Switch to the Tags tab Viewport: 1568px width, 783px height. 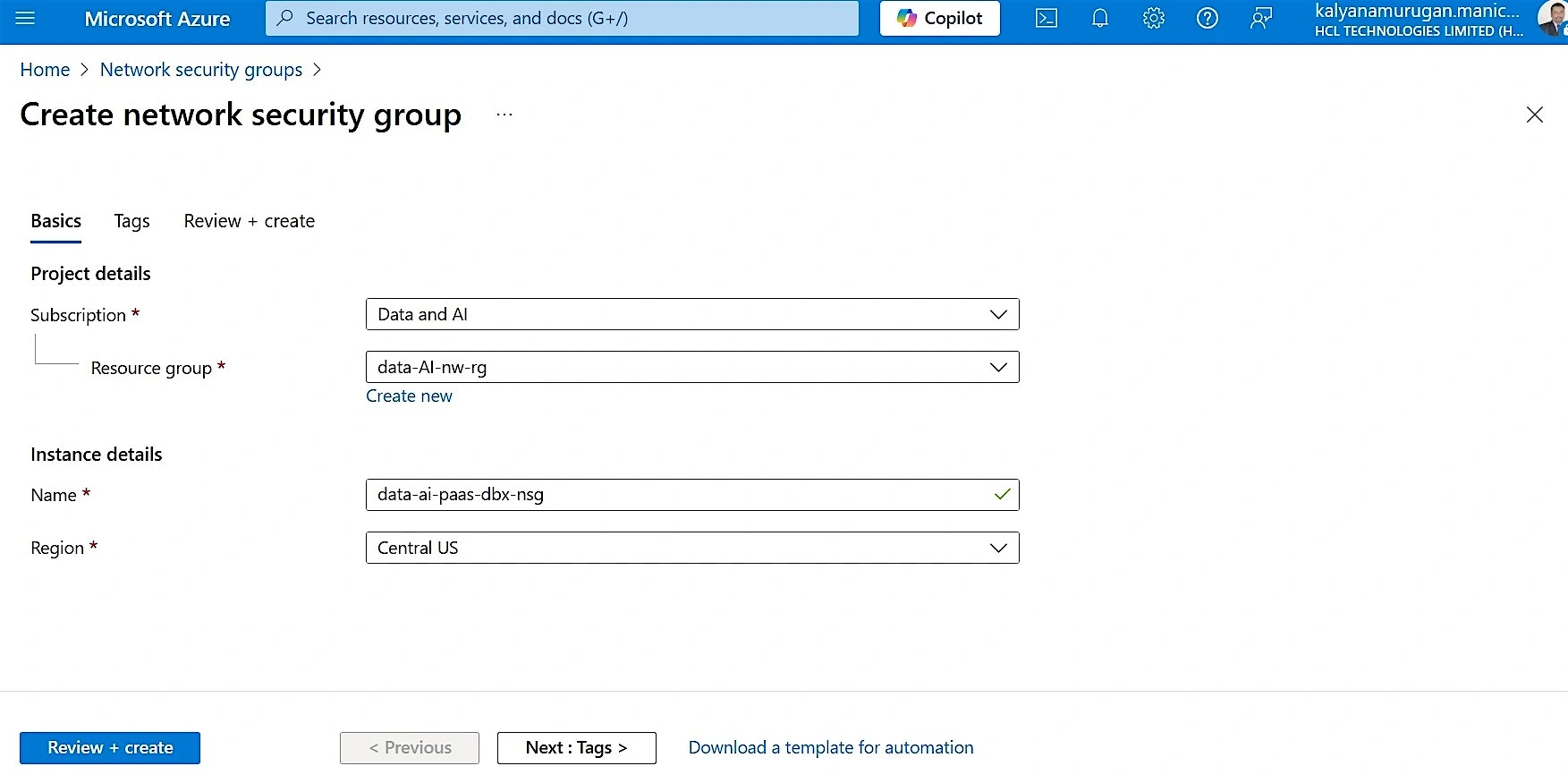[x=131, y=221]
